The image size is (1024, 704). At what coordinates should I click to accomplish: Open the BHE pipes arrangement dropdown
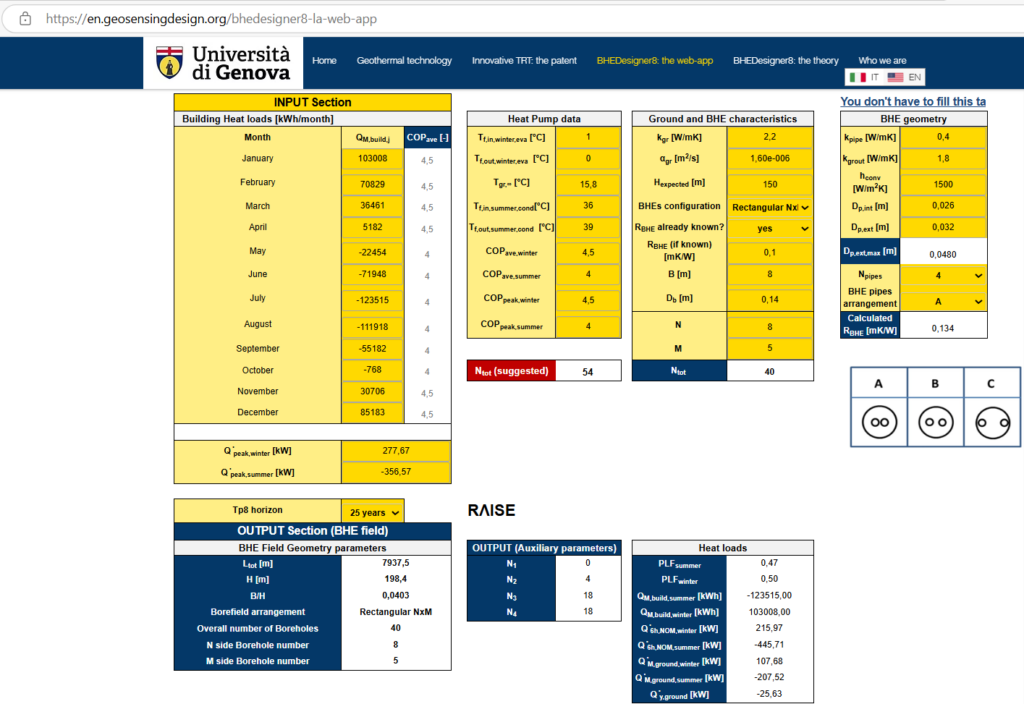click(943, 301)
